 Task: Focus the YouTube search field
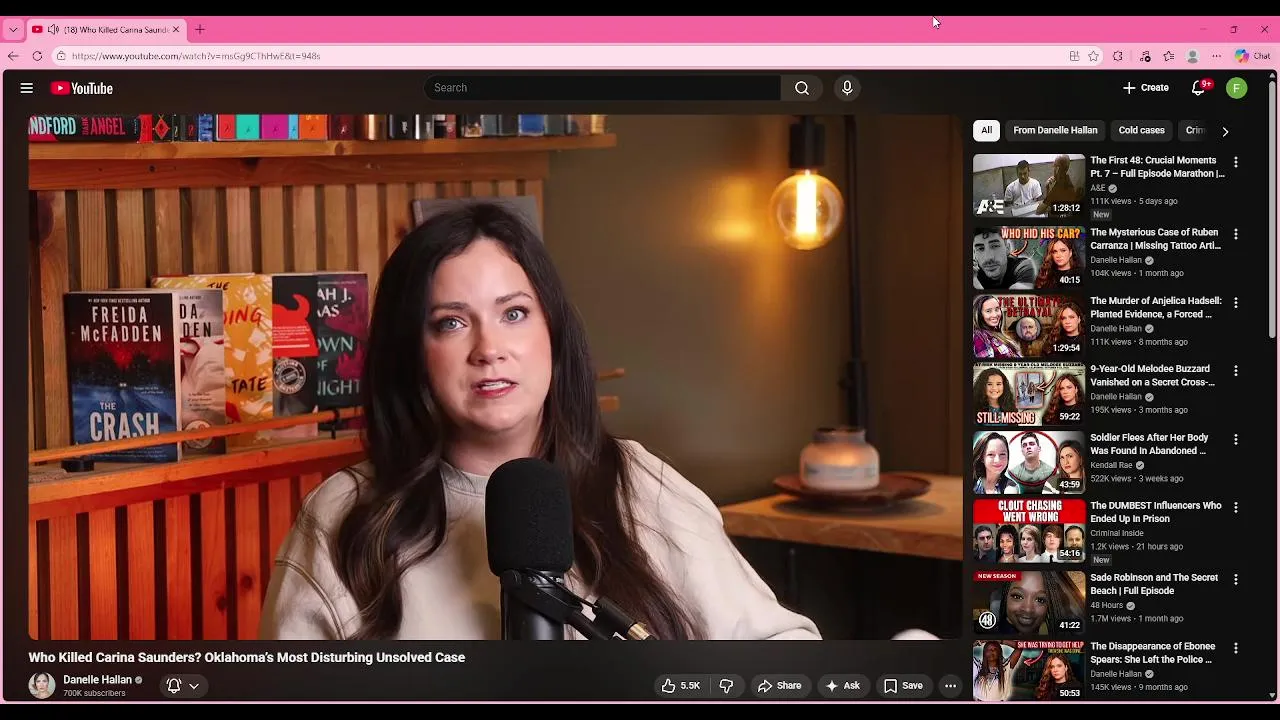click(x=602, y=88)
